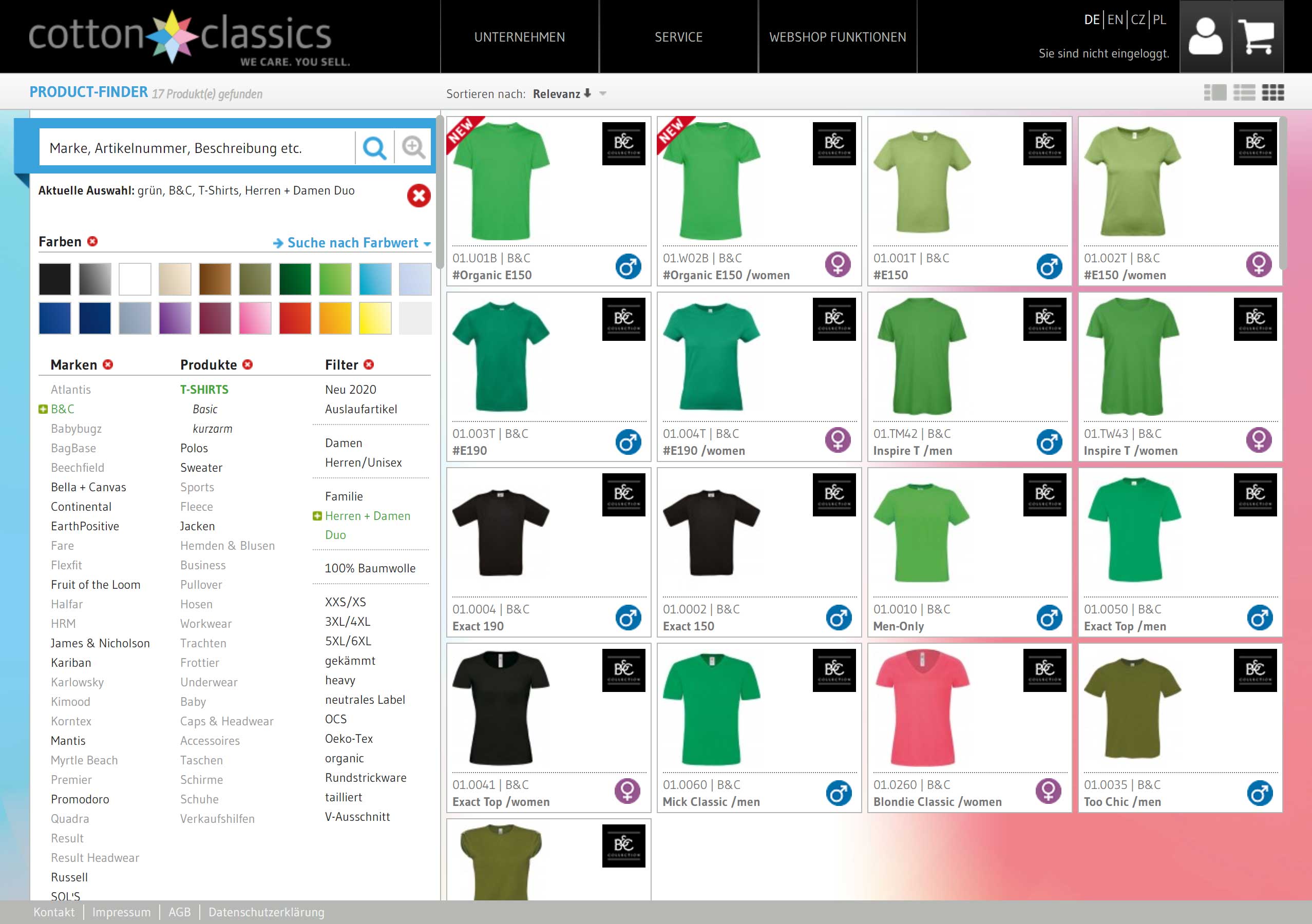Switch to large tile view icon
1312x924 pixels.
1215,92
